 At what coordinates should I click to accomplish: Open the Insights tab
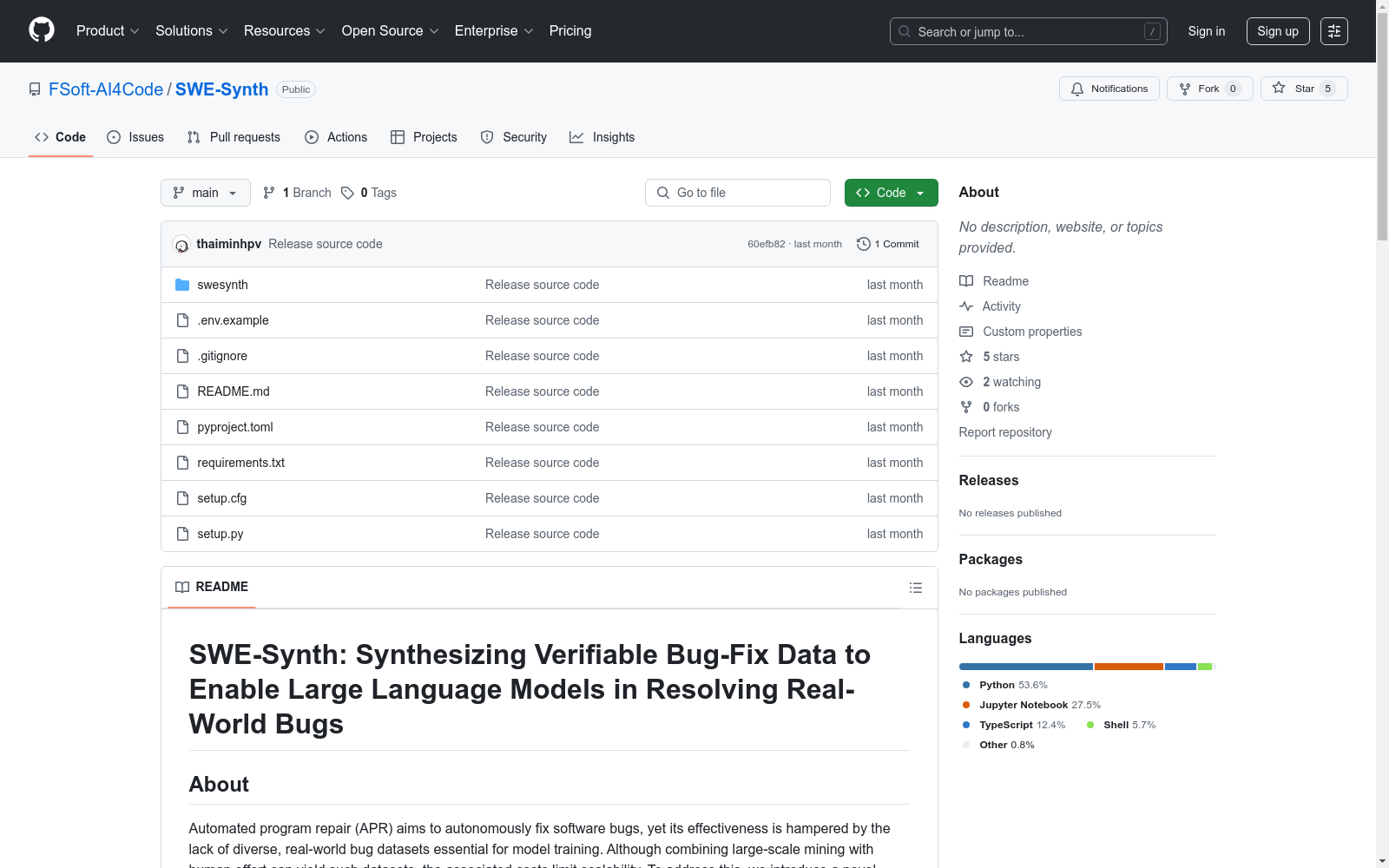pyautogui.click(x=602, y=137)
